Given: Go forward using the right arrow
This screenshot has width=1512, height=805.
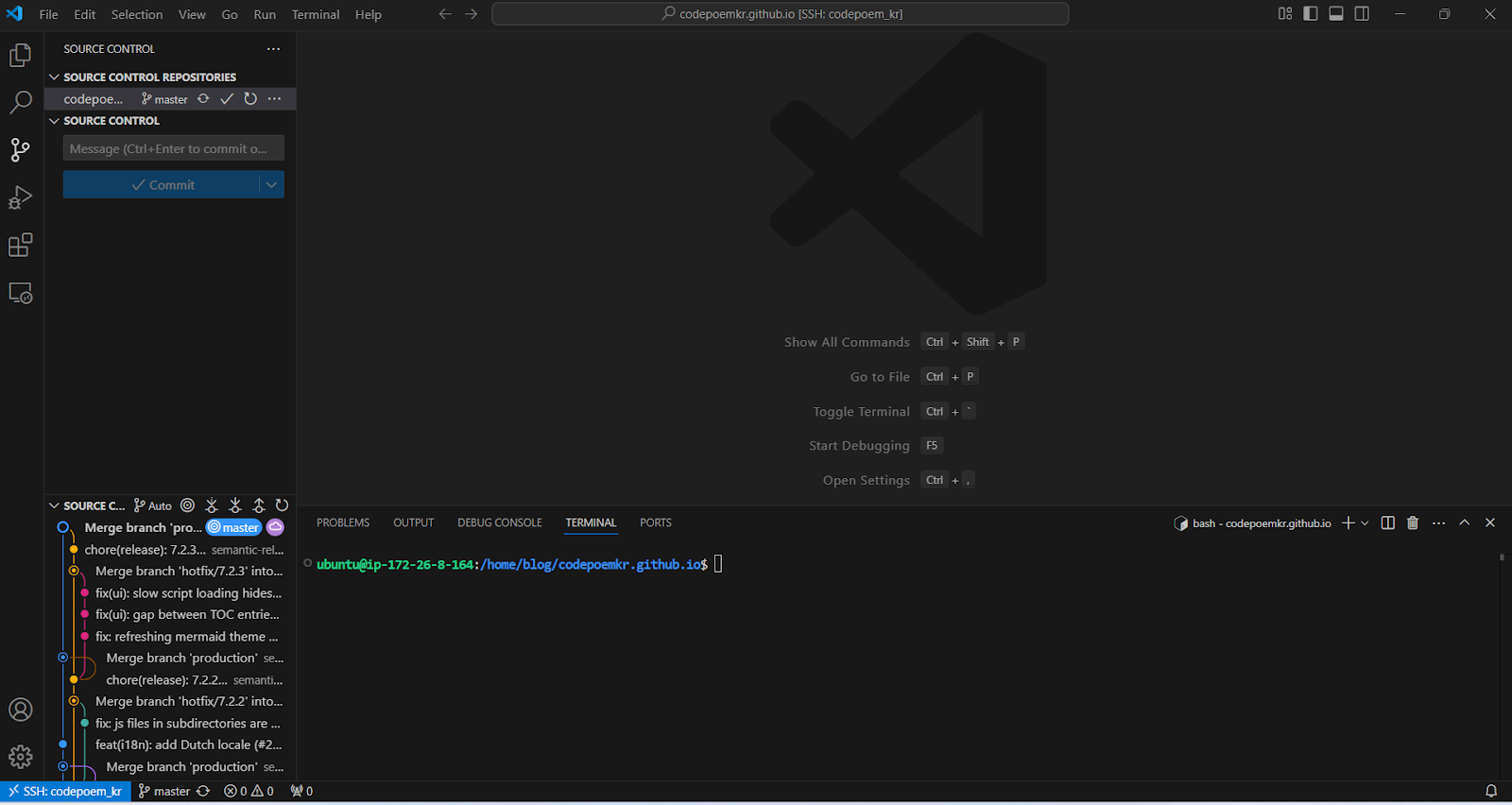Looking at the screenshot, I should coord(471,14).
